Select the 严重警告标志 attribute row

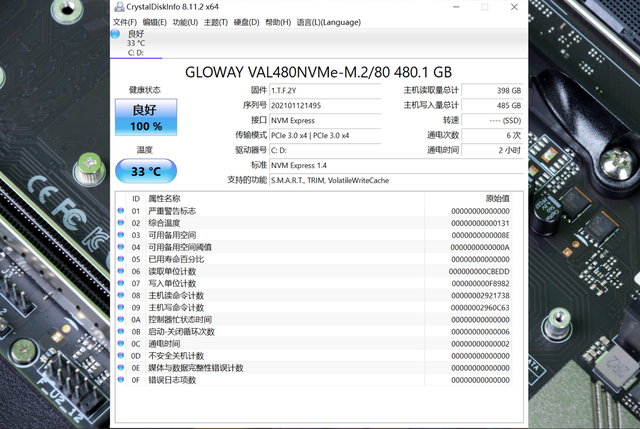pos(314,211)
